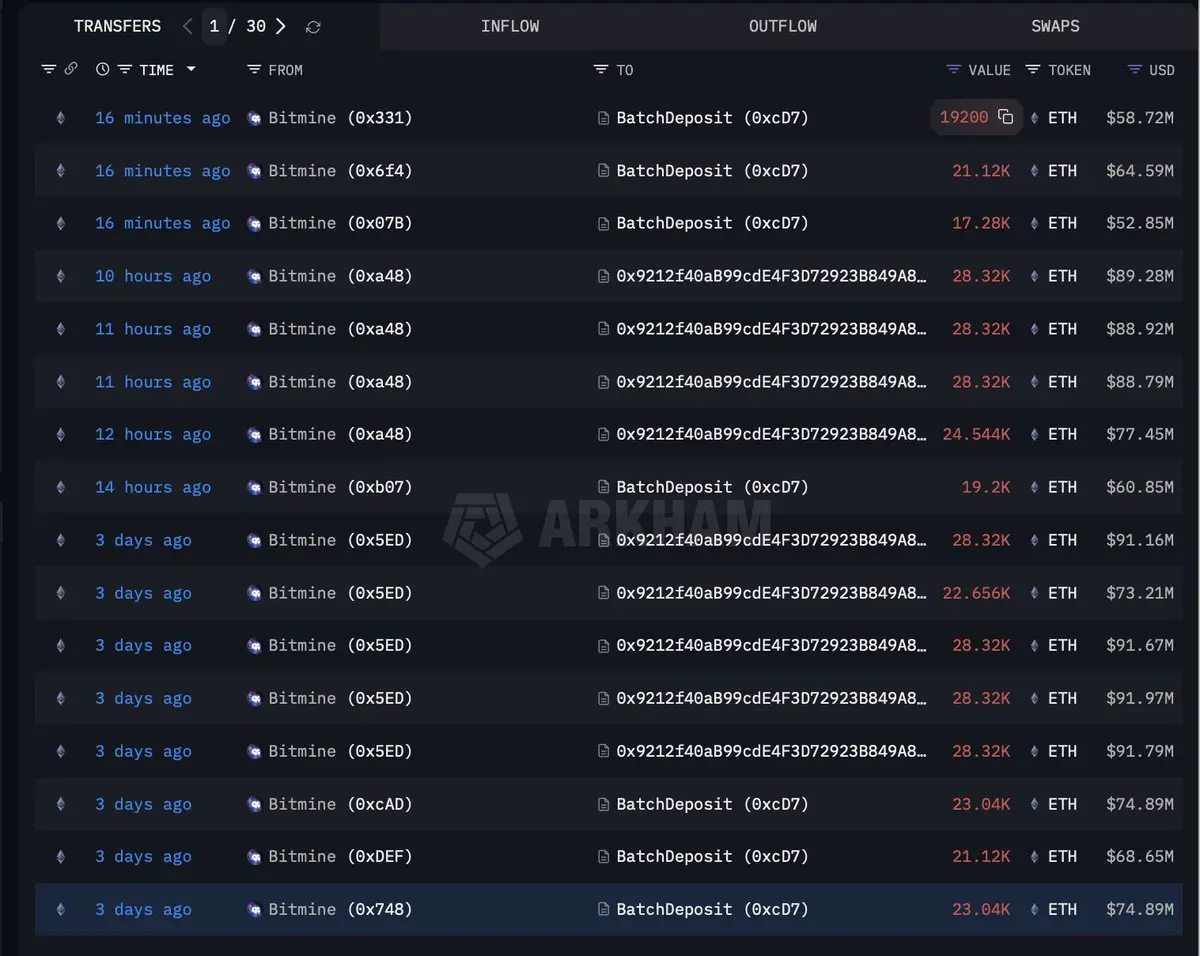Go to the previous transfers page
Viewport: 1200px width, 956px height.
[187, 26]
